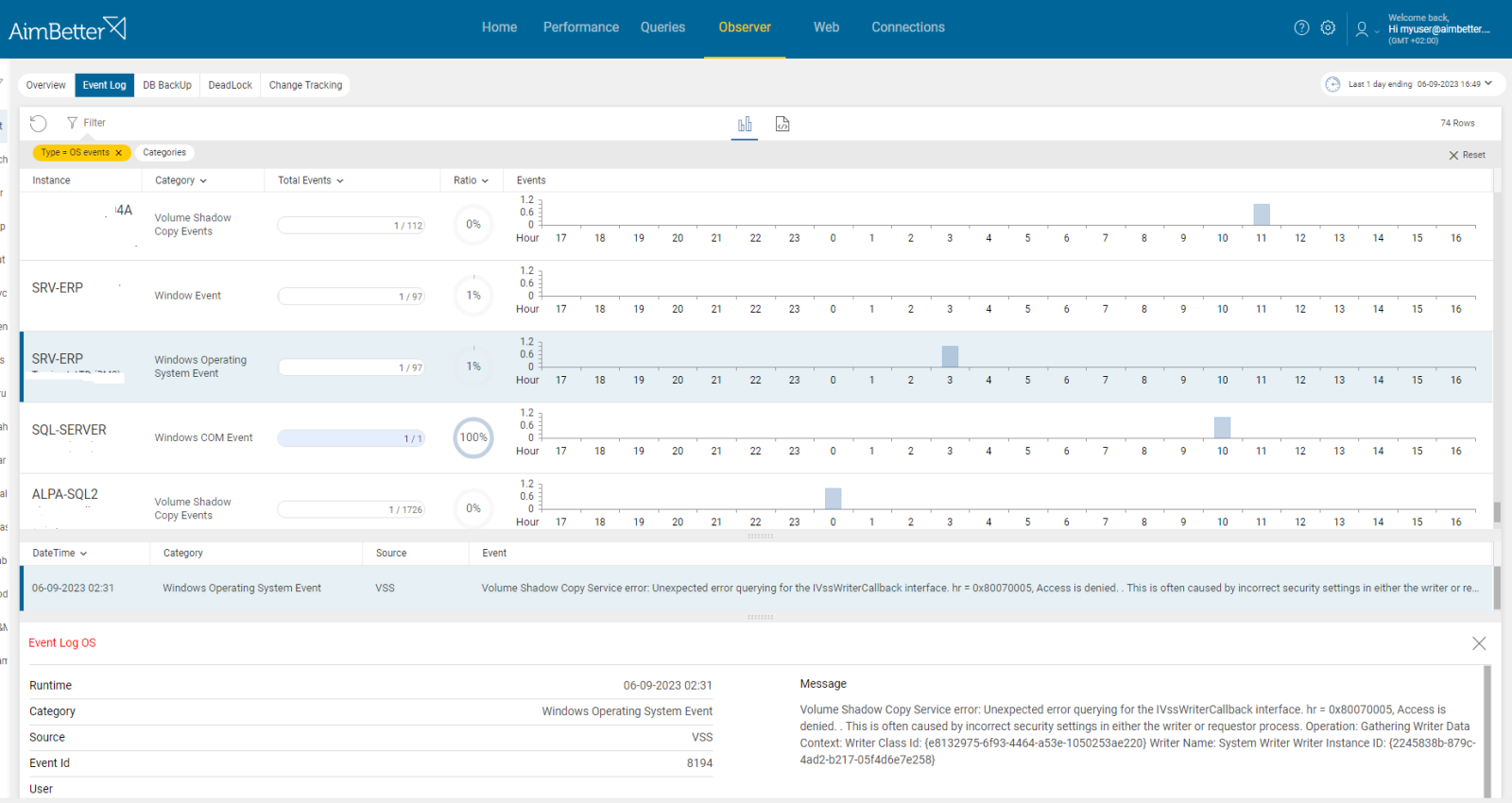This screenshot has height=803, width=1512.
Task: Click the hour 3 bar in SRV-ERP chart
Action: coord(950,356)
